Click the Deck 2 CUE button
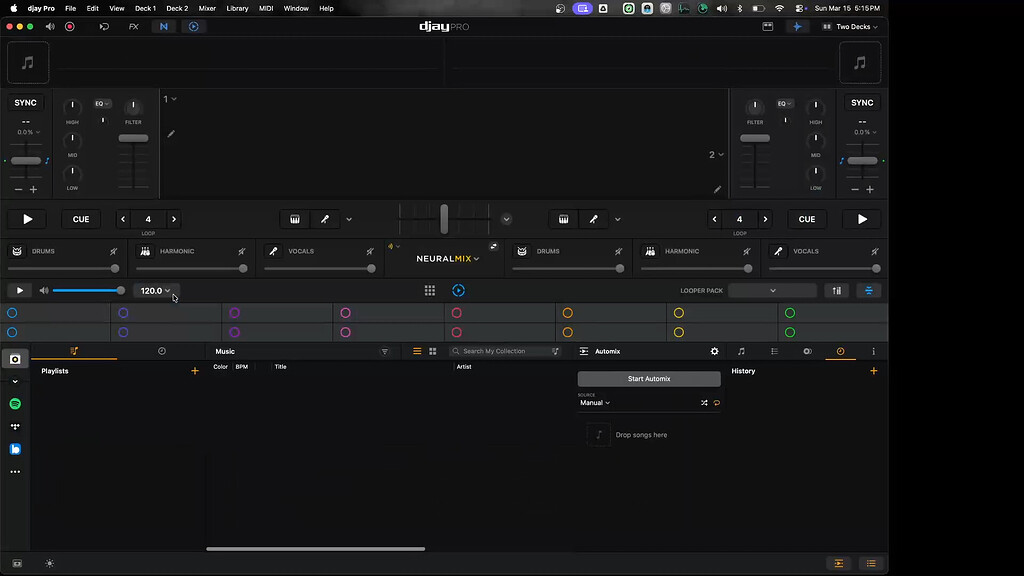Viewport: 1024px width, 576px height. (807, 219)
